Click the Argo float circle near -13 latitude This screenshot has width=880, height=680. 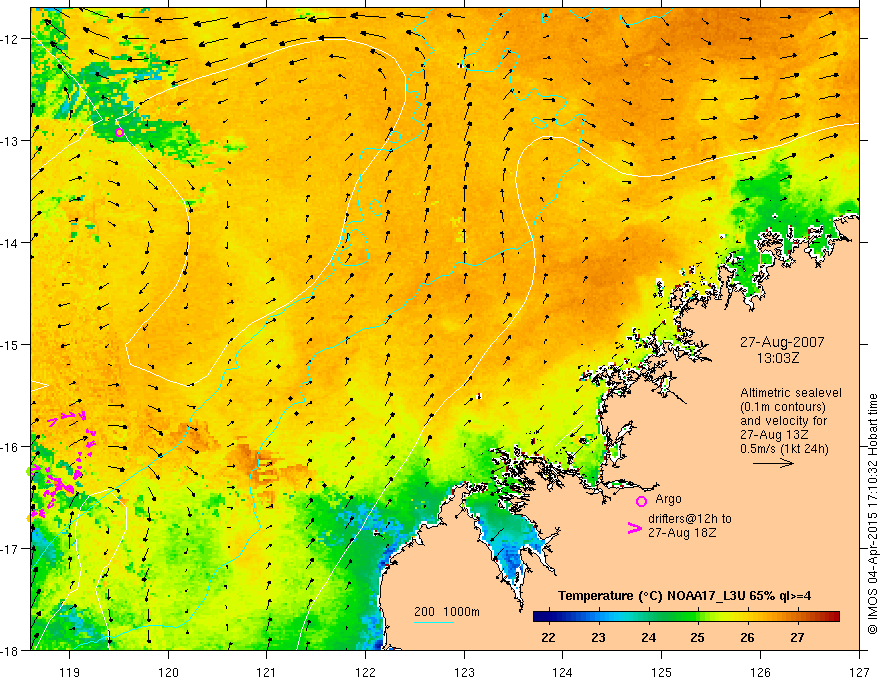coord(120,132)
